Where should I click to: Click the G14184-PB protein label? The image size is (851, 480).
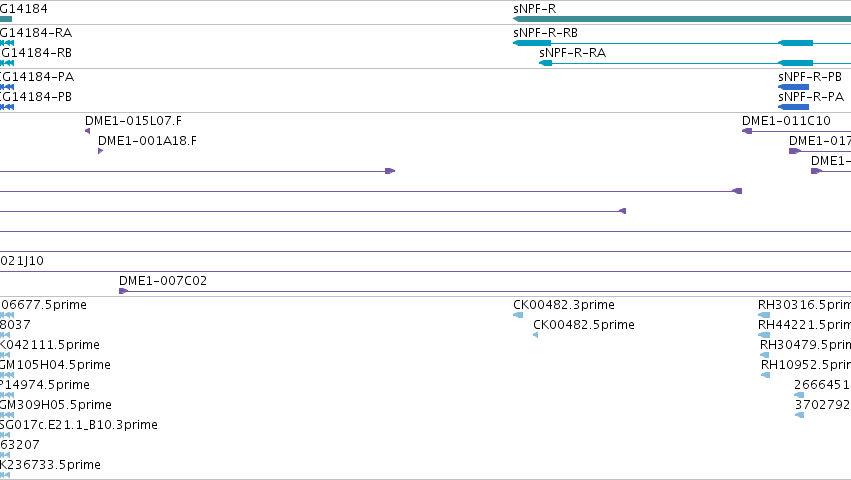[36, 97]
